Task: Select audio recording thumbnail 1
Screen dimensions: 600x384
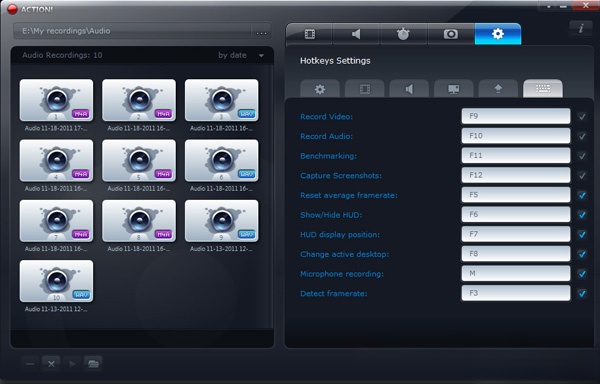Action: click(x=56, y=100)
